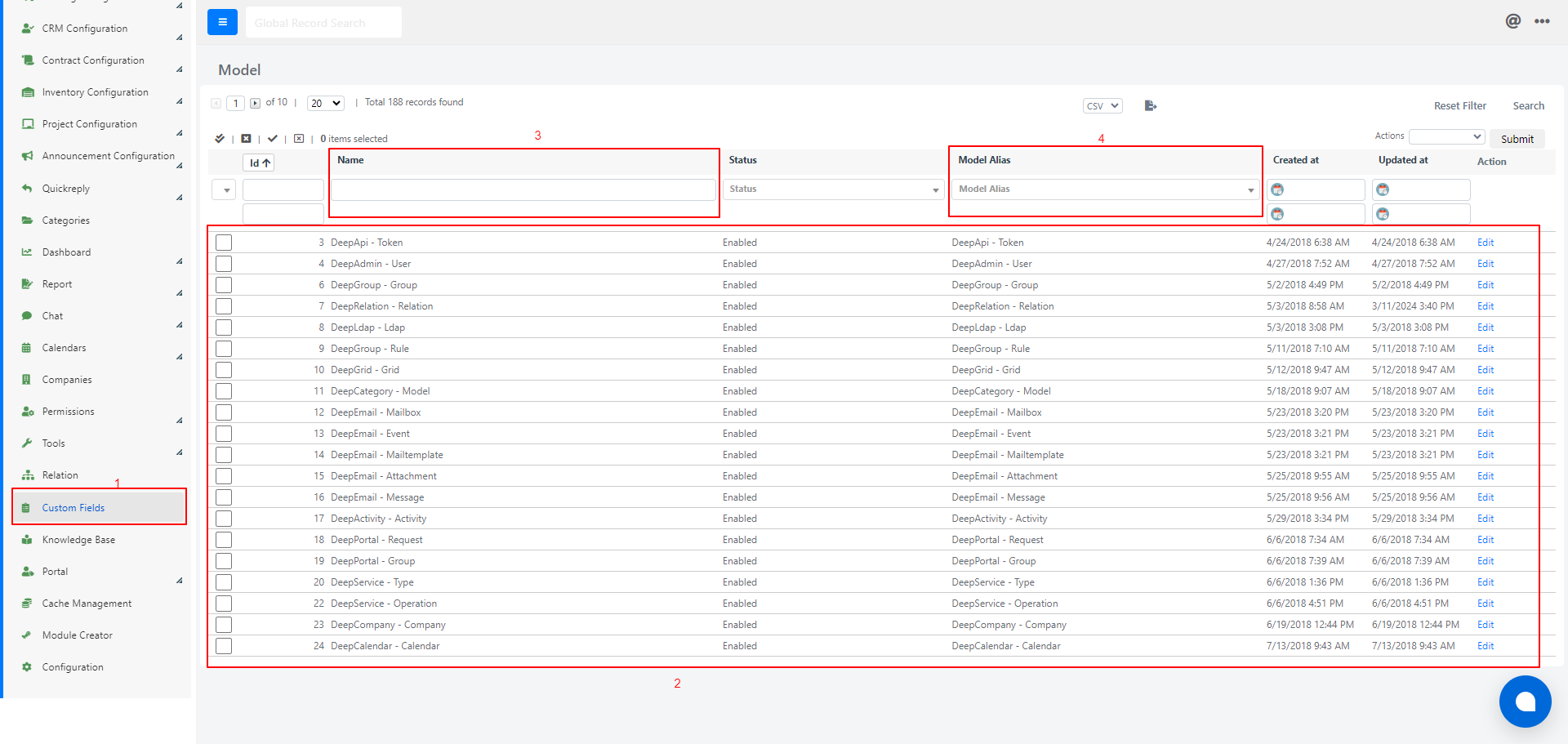The width and height of the screenshot is (1568, 744).
Task: Click the Permissions user-lock icon
Action: (28, 412)
